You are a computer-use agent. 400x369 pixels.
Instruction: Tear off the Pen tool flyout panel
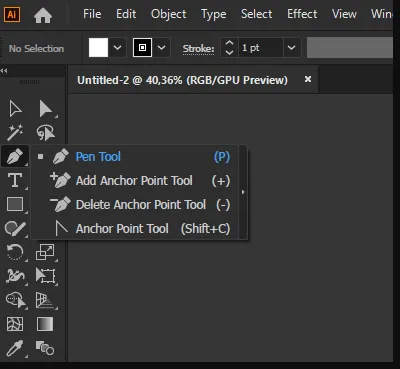pyautogui.click(x=243, y=192)
